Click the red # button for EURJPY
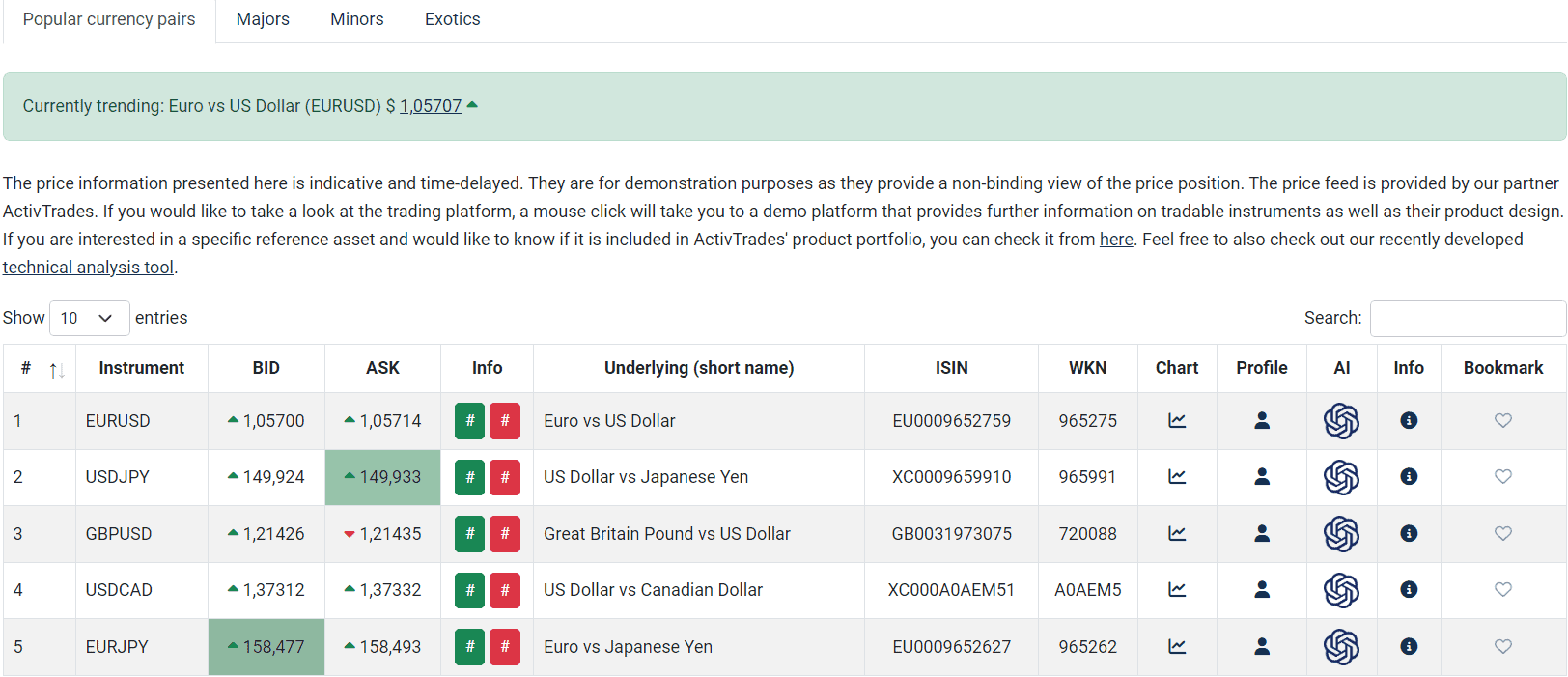Image resolution: width=1568 pixels, height=677 pixels. click(x=505, y=647)
